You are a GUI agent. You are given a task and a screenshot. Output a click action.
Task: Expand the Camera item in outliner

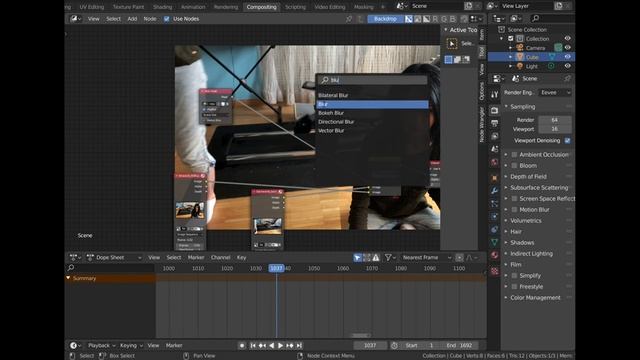510,48
